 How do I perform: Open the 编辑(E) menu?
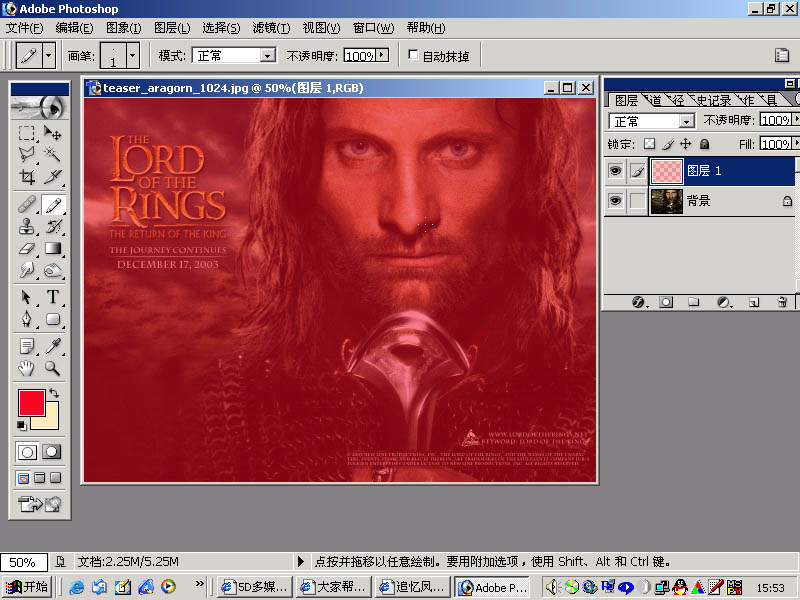click(74, 28)
